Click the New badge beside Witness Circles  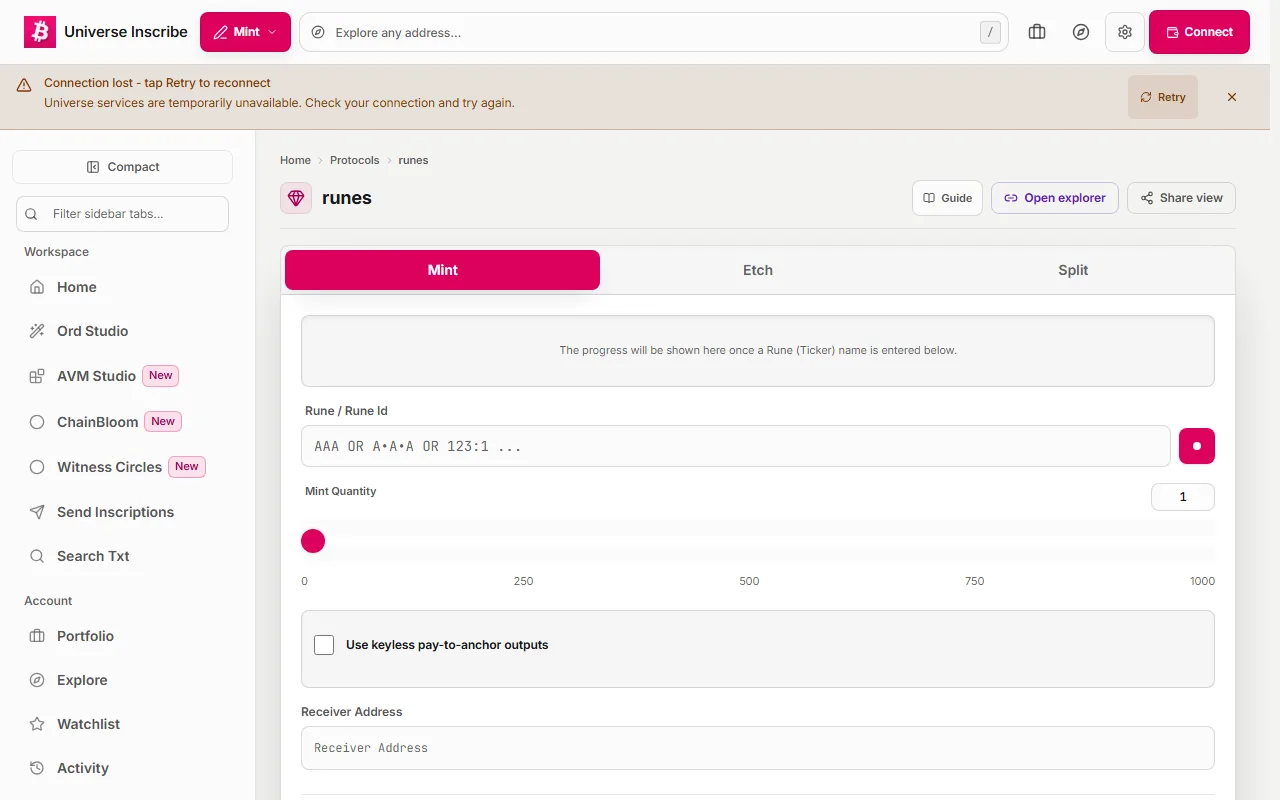(187, 467)
